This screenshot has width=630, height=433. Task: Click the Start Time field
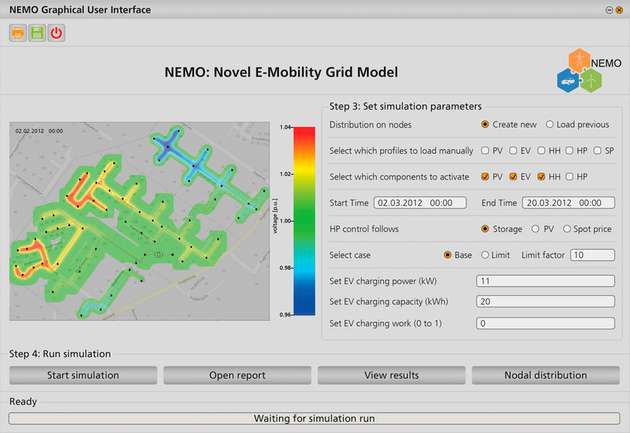pyautogui.click(x=420, y=203)
